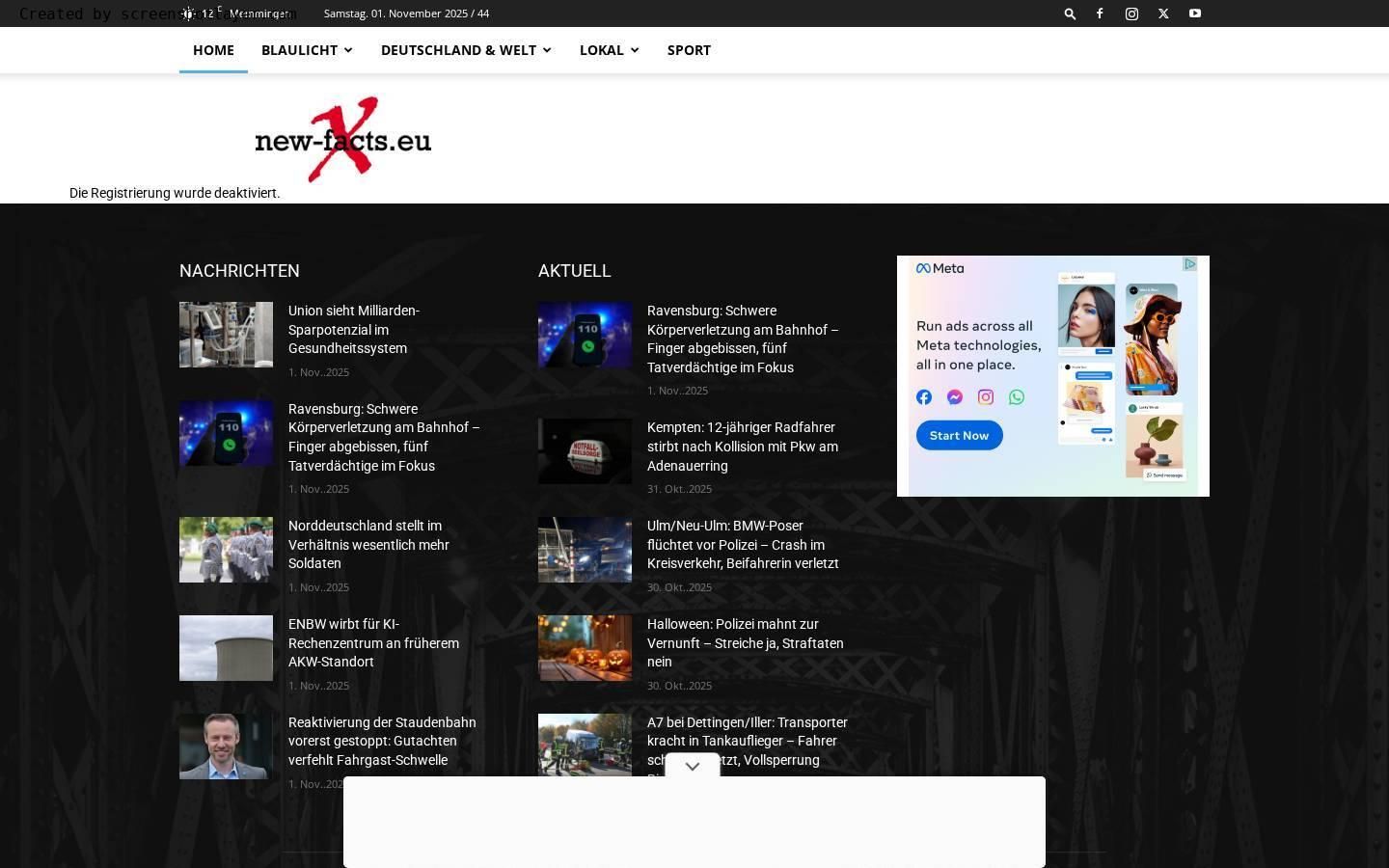Click the Notfallseelsorge thumbnail image
The width and height of the screenshot is (1389, 868).
(x=585, y=451)
